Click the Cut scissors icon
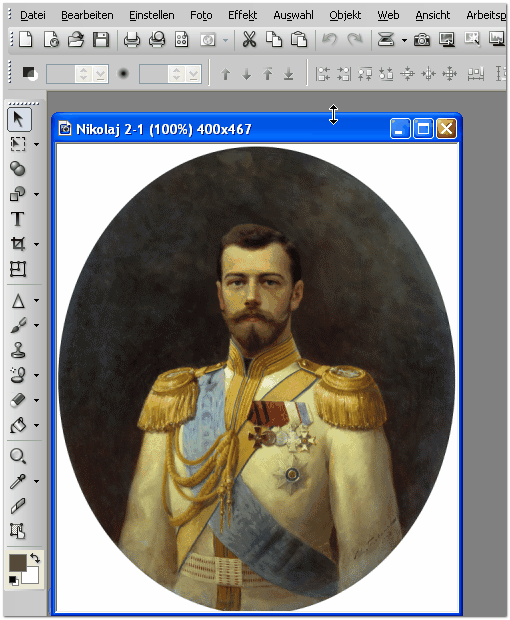The width and height of the screenshot is (510, 620). pyautogui.click(x=249, y=40)
